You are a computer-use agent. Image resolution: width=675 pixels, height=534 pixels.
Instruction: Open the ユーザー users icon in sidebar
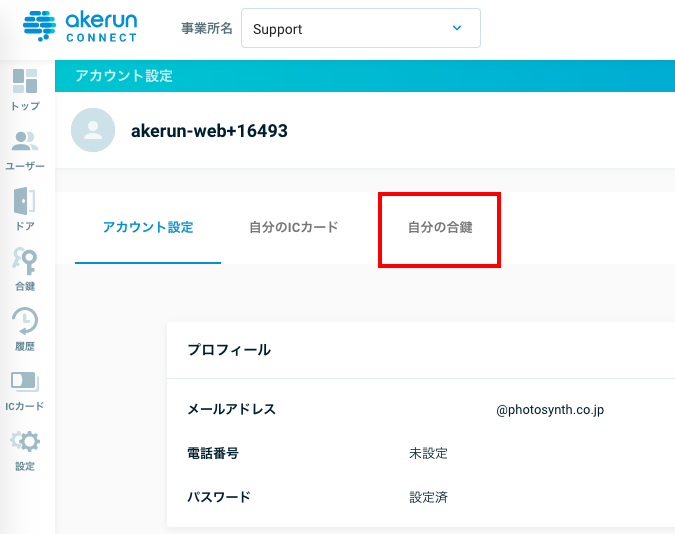[x=25, y=141]
